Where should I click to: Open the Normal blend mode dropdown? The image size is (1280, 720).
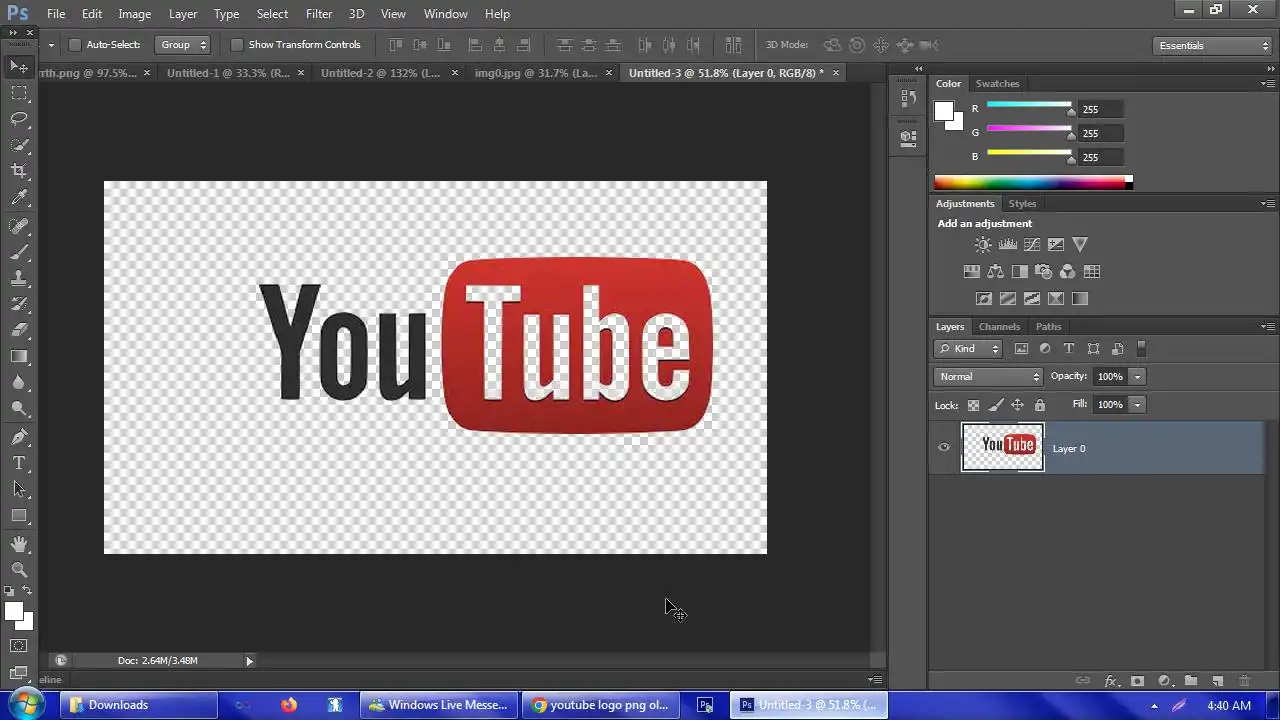988,377
